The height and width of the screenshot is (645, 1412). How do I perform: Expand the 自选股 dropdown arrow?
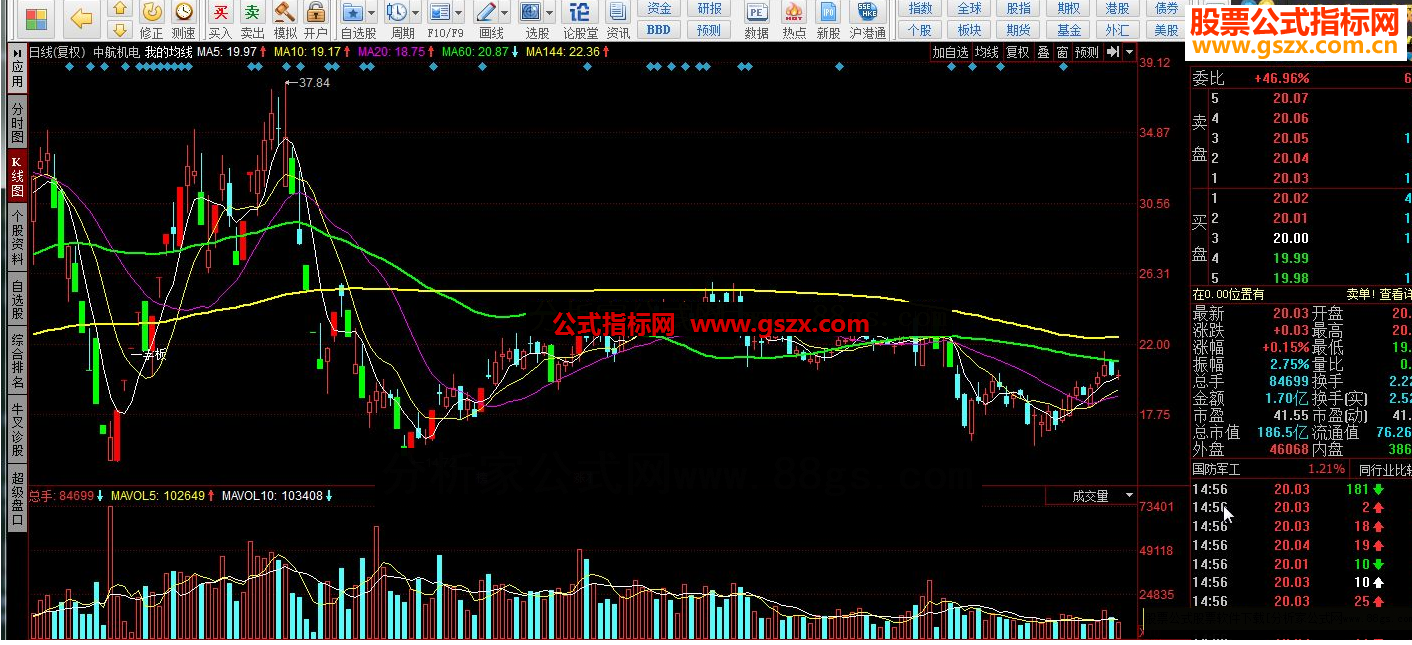[x=371, y=13]
